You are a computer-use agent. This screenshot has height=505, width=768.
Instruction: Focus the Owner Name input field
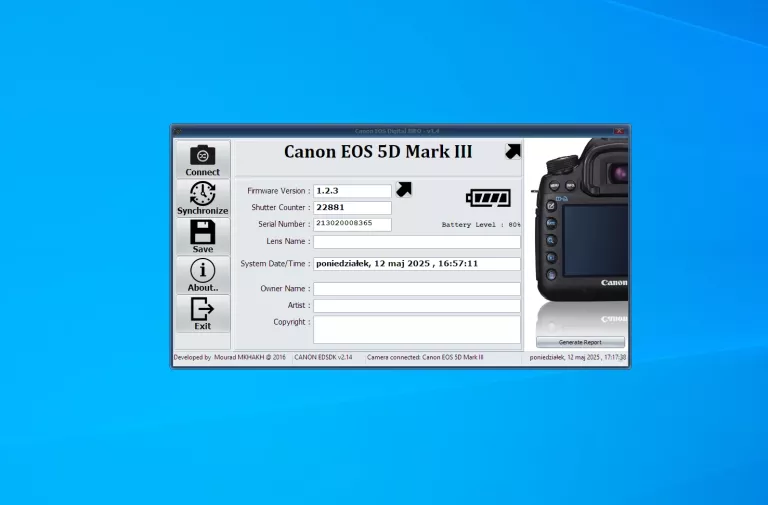pyautogui.click(x=417, y=289)
